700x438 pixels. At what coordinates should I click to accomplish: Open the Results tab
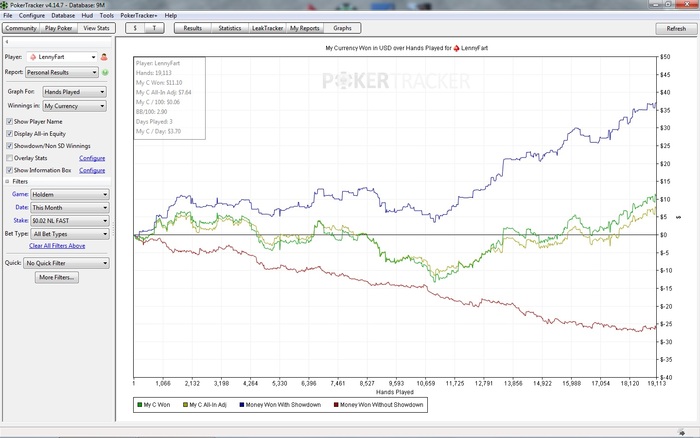coord(192,28)
